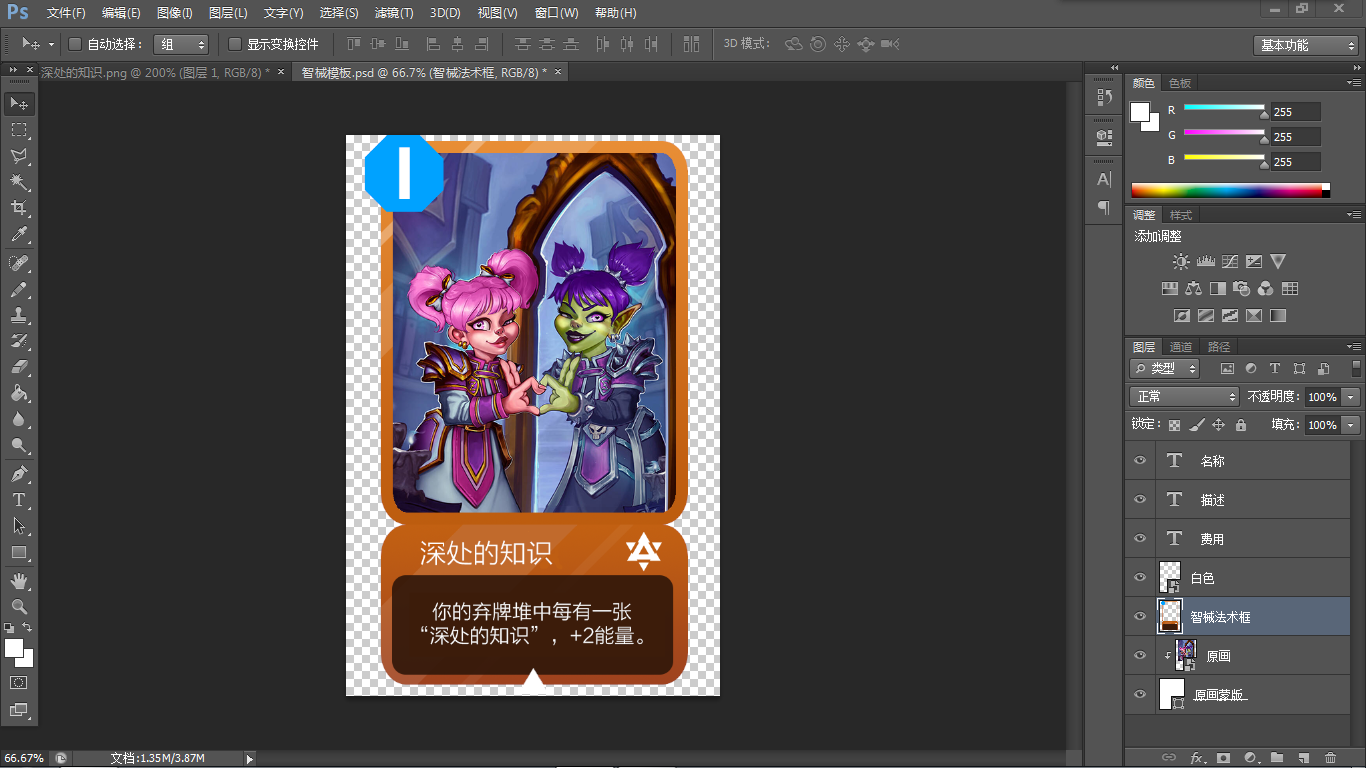
Task: Open the 正常 blend mode dropdown
Action: pos(1184,397)
